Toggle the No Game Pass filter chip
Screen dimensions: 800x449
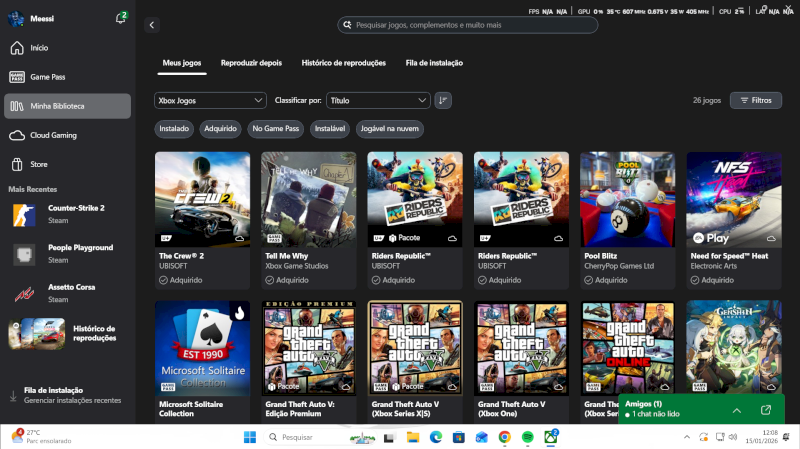[x=275, y=129]
